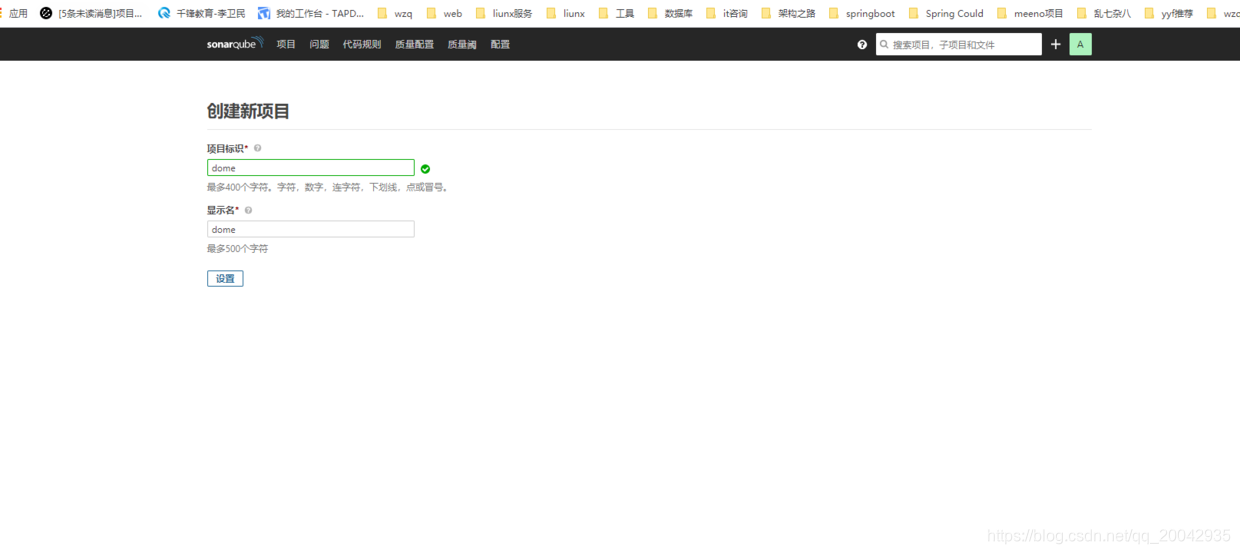1240x554 pixels.
Task: Click the help icon next to 显示名
Action: [x=248, y=210]
